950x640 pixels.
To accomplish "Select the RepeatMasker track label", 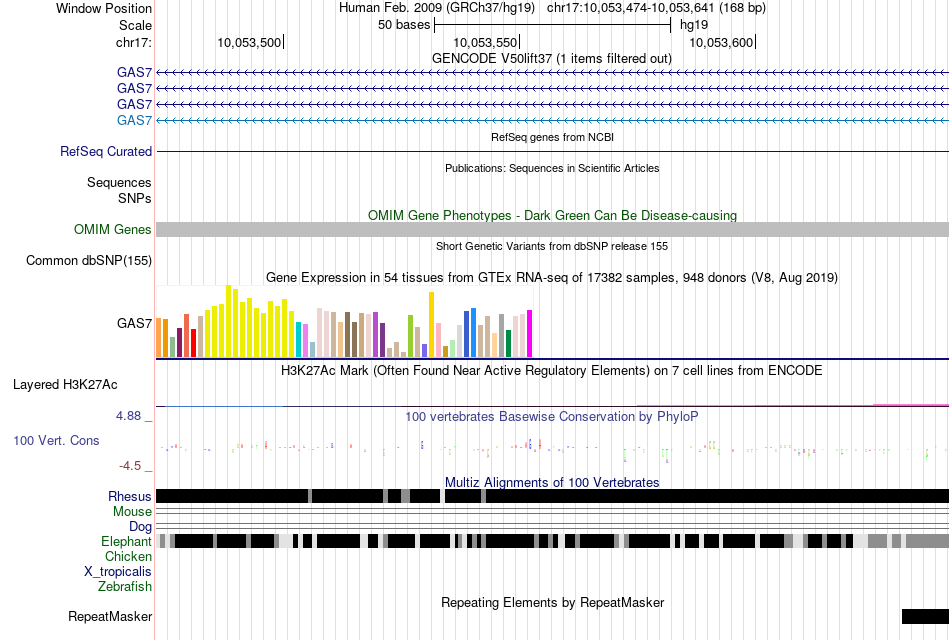I will 110,616.
